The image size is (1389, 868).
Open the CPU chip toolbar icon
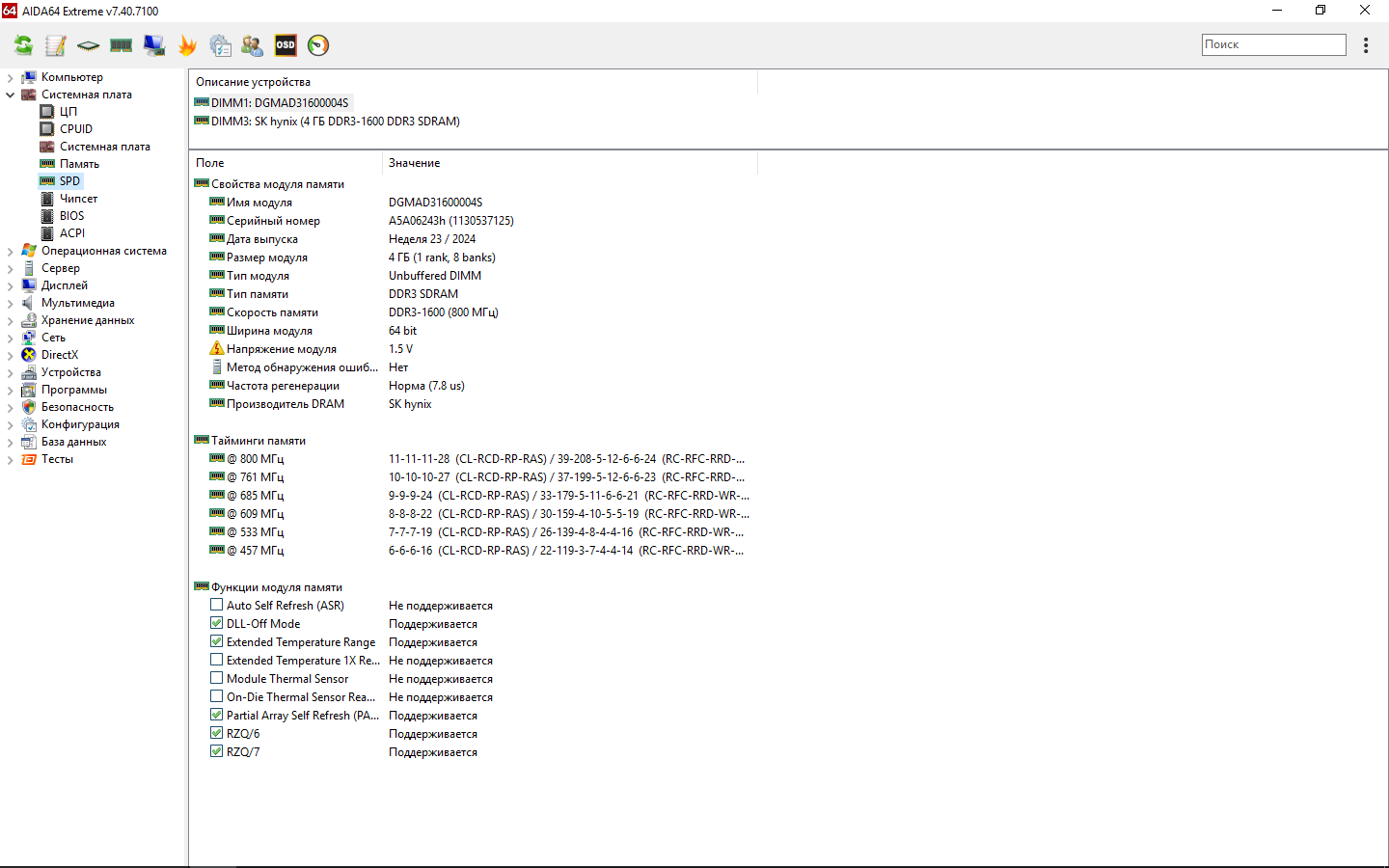[x=89, y=45]
